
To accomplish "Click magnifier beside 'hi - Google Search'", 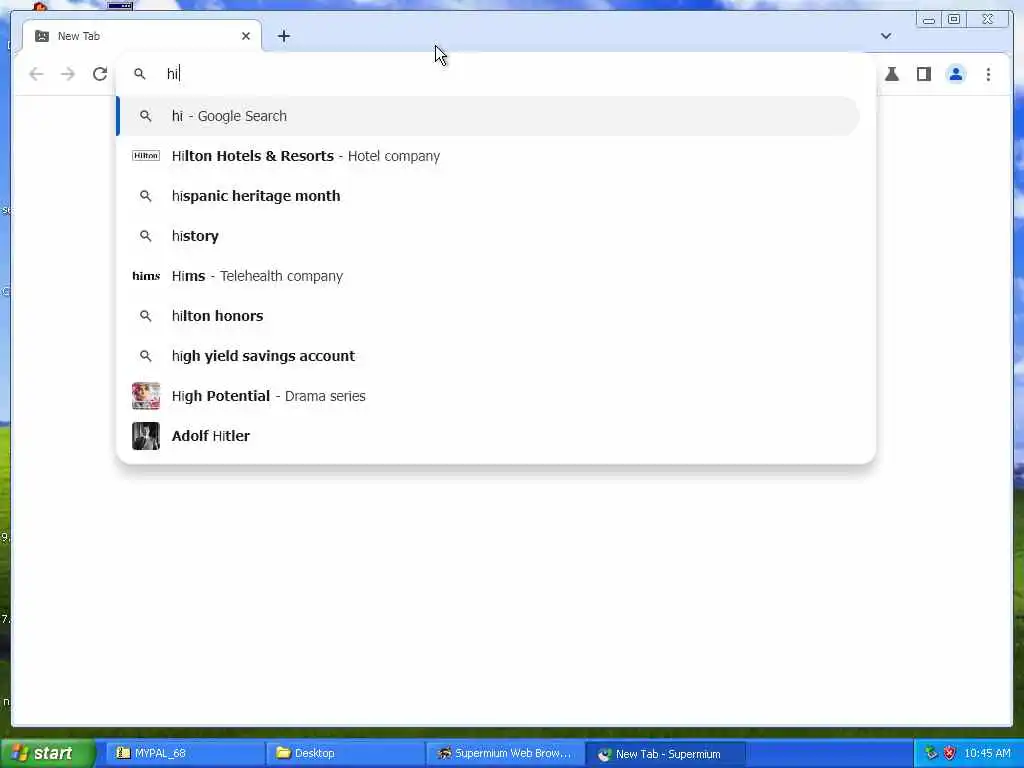I will tap(146, 116).
